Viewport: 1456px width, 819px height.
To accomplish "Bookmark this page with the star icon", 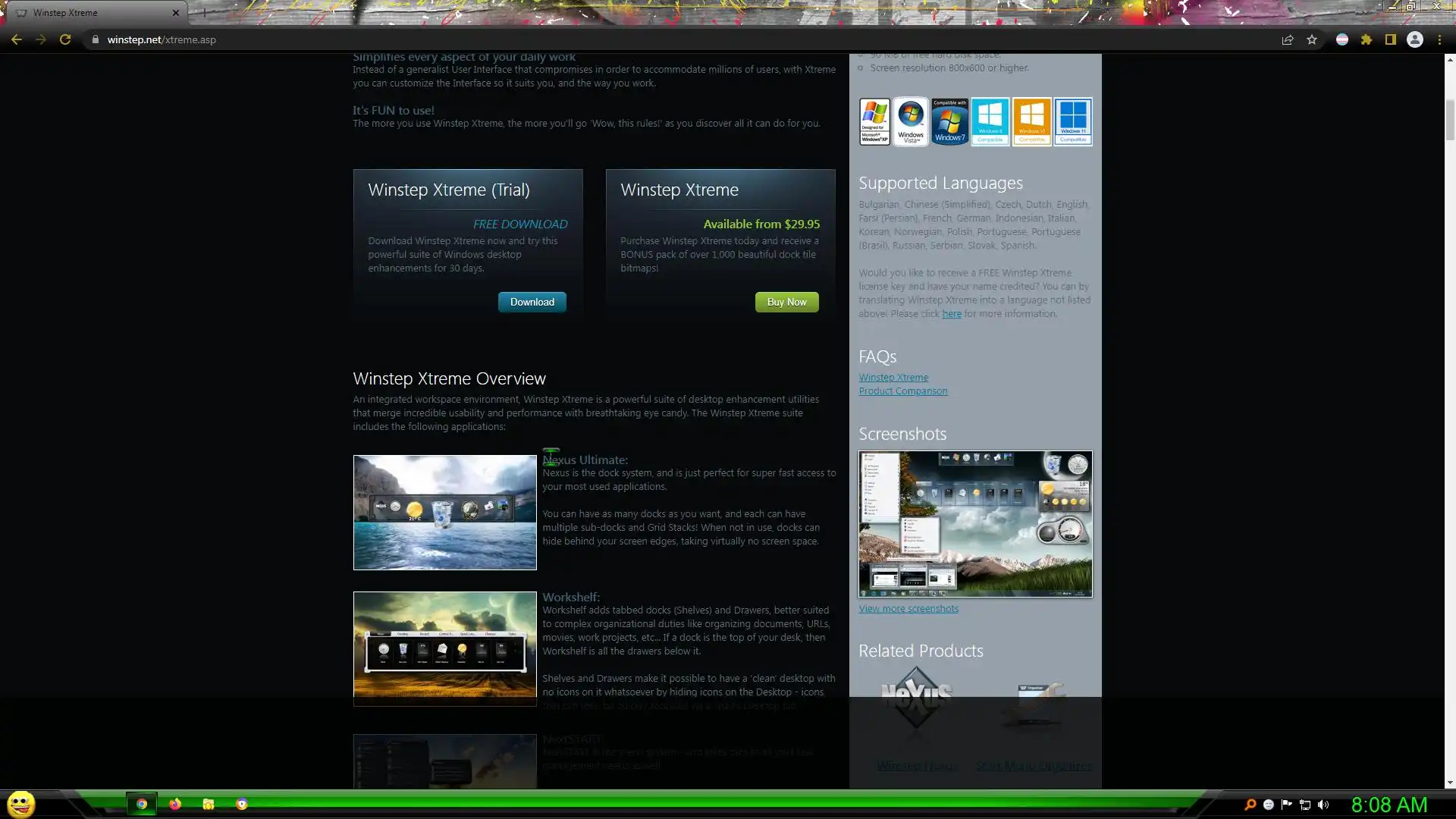I will (1312, 39).
